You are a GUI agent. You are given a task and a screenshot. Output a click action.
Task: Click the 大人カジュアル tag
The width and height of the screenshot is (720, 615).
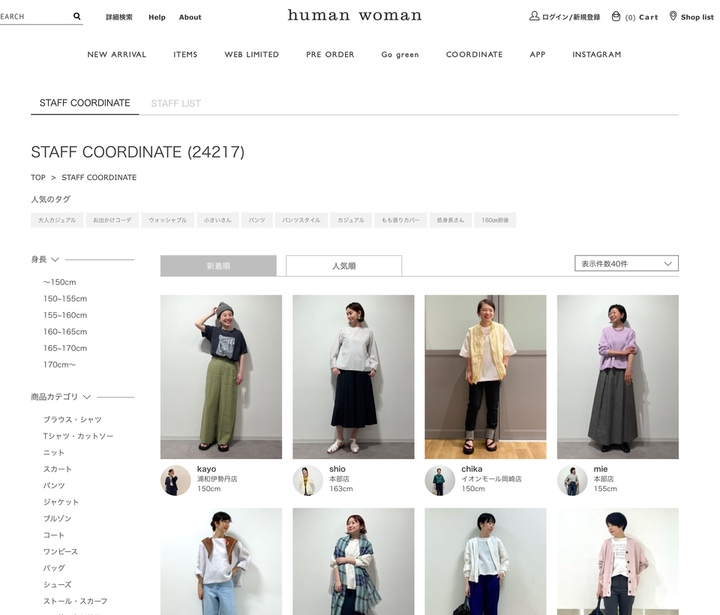click(57, 220)
